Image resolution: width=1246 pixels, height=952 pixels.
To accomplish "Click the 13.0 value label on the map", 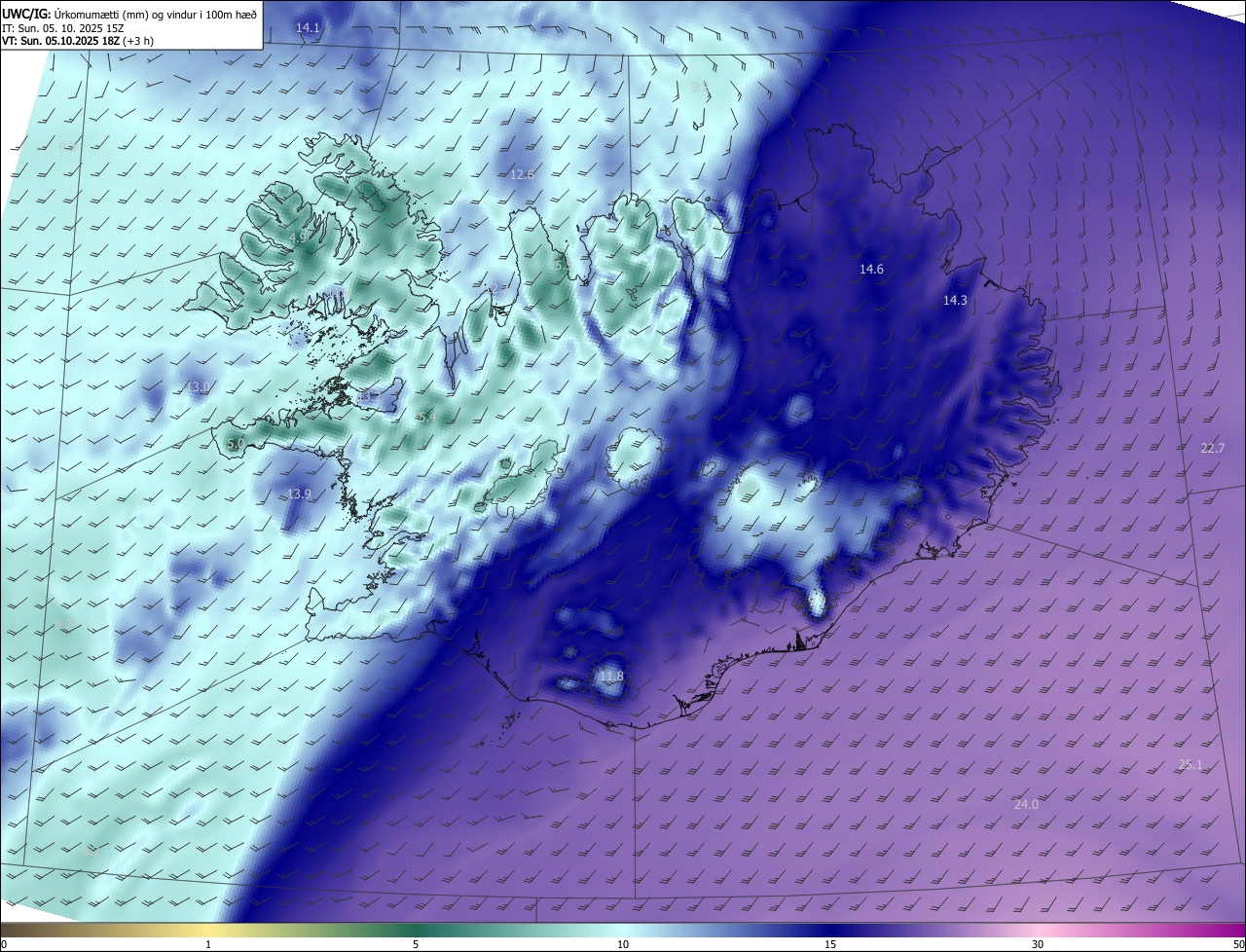I will (198, 387).
